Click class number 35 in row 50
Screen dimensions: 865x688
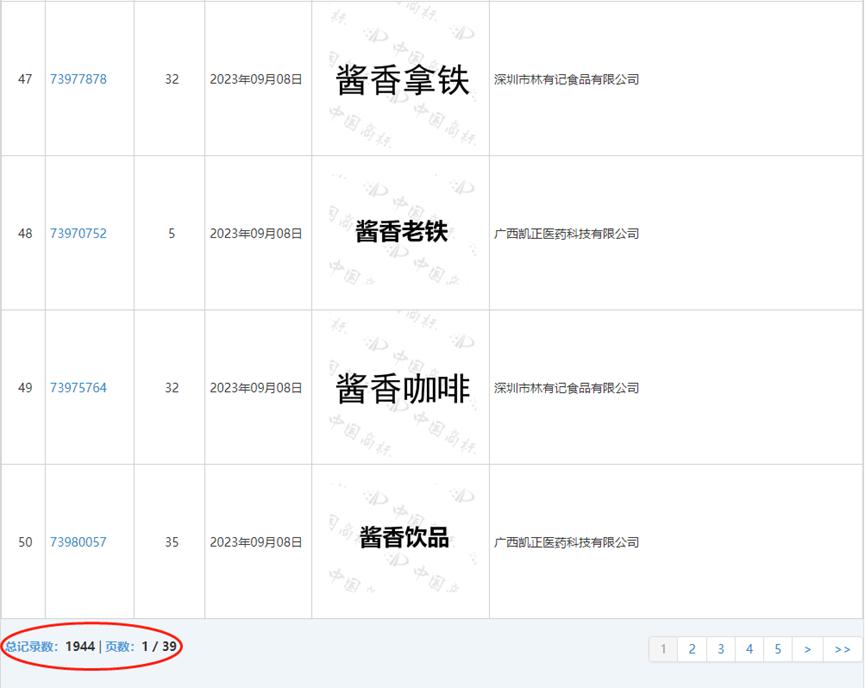(172, 543)
